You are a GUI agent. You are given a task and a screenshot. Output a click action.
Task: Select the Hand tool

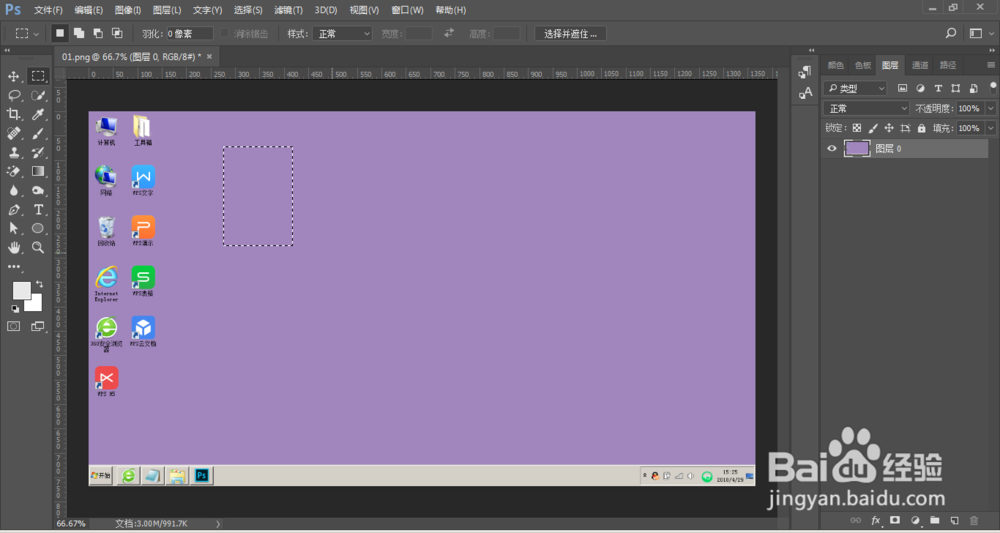click(13, 247)
